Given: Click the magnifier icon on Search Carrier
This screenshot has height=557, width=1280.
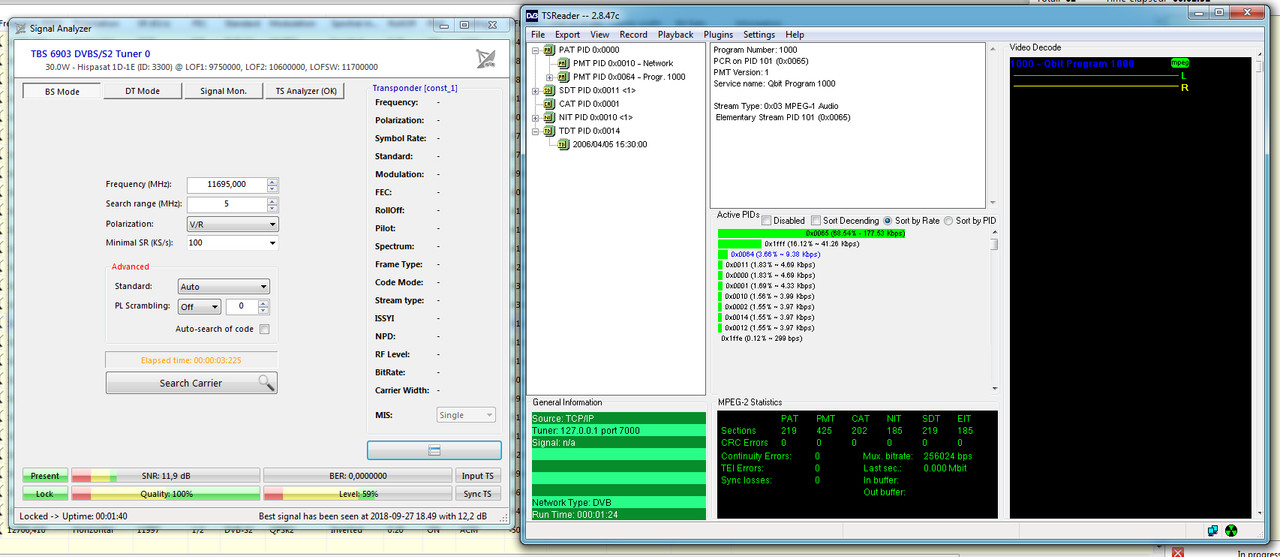Looking at the screenshot, I should 265,382.
